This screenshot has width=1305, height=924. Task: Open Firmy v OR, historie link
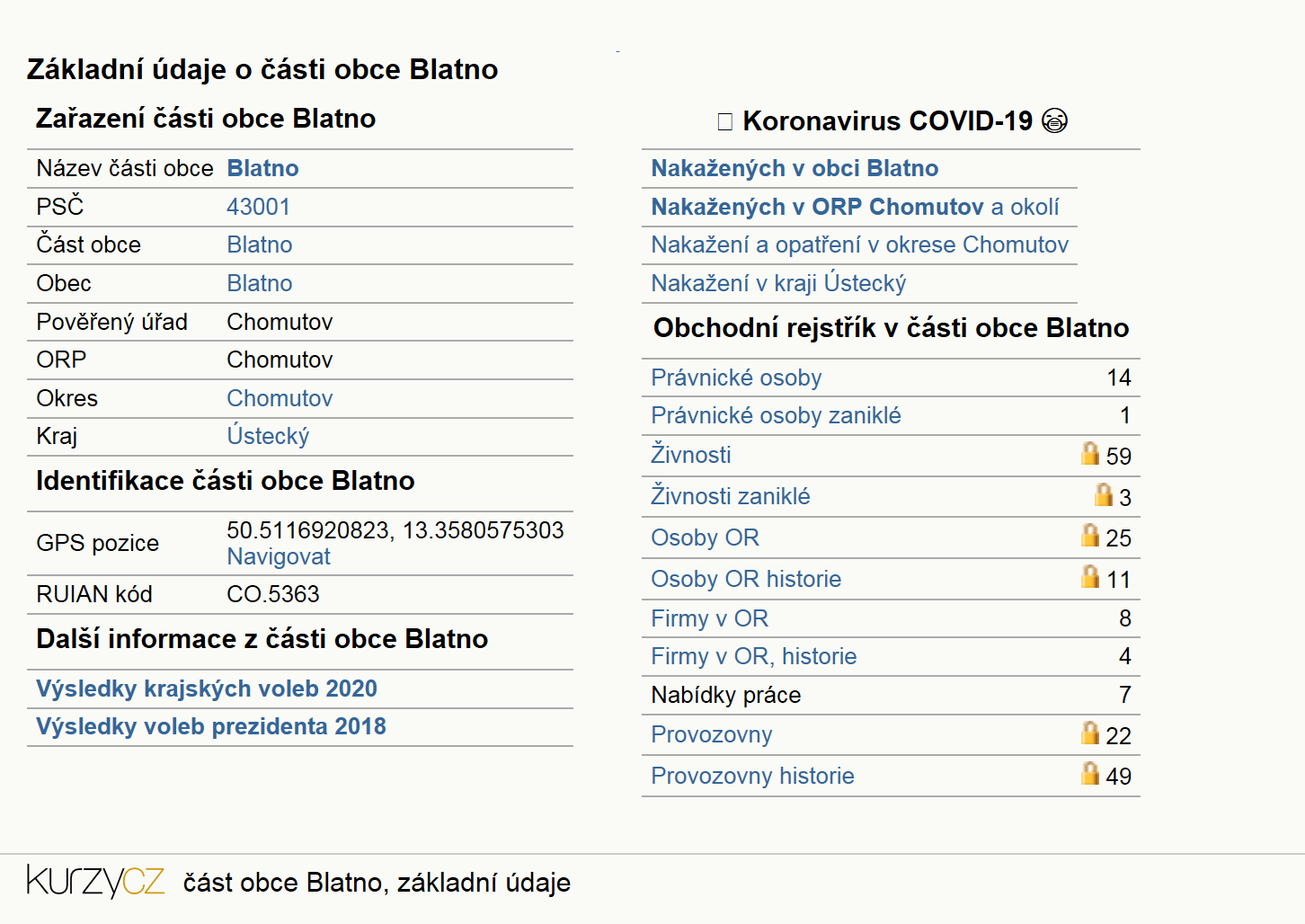coord(754,656)
